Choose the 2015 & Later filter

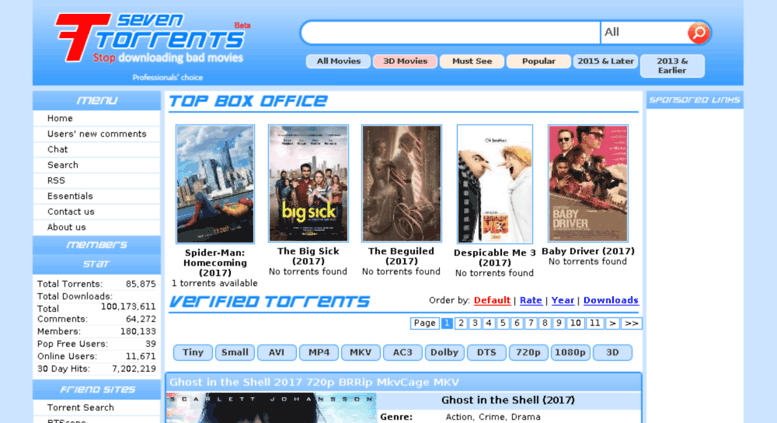606,61
